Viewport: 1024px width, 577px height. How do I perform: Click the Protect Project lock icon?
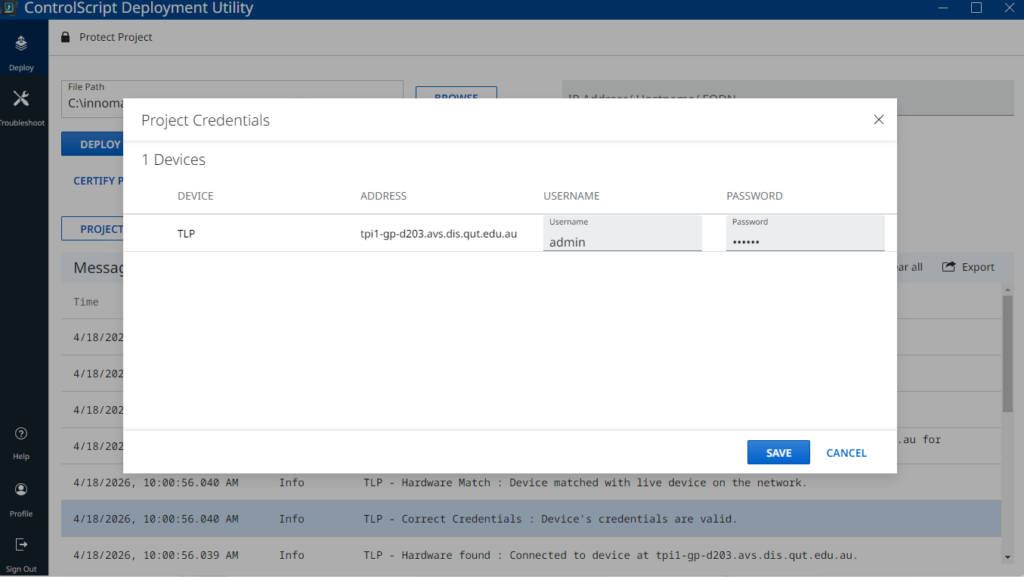pyautogui.click(x=66, y=38)
